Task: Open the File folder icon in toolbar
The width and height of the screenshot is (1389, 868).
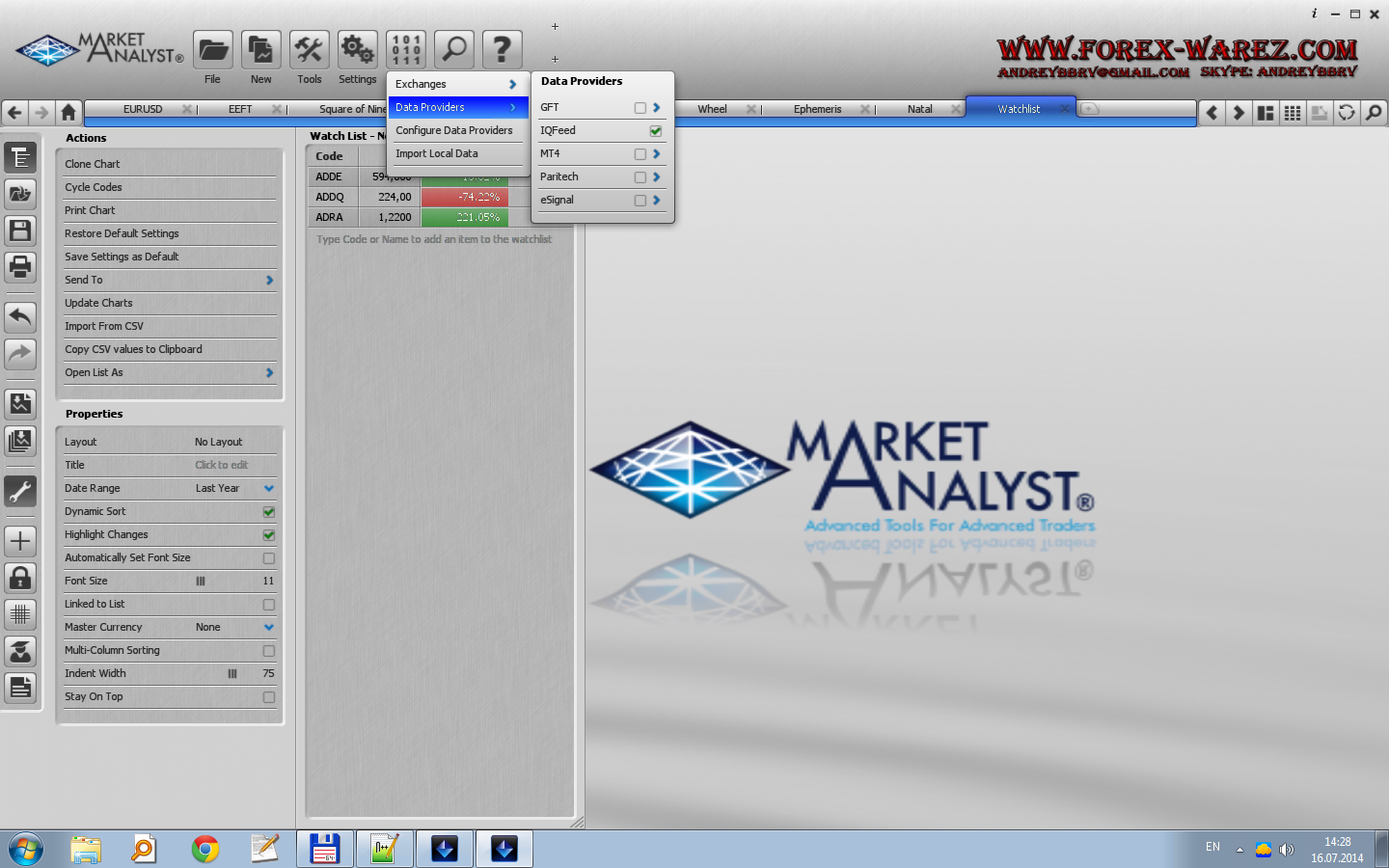Action: (x=212, y=49)
